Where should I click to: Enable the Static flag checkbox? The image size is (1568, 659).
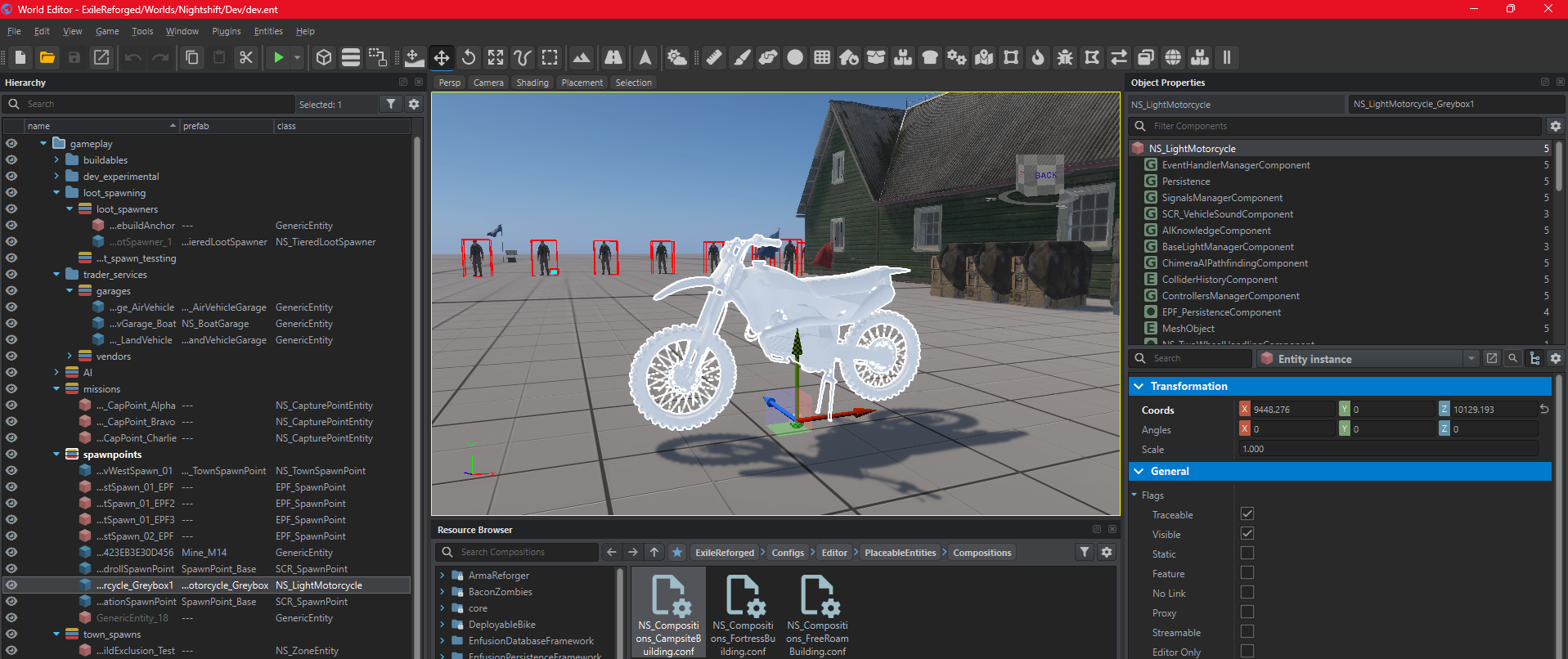pyautogui.click(x=1247, y=553)
